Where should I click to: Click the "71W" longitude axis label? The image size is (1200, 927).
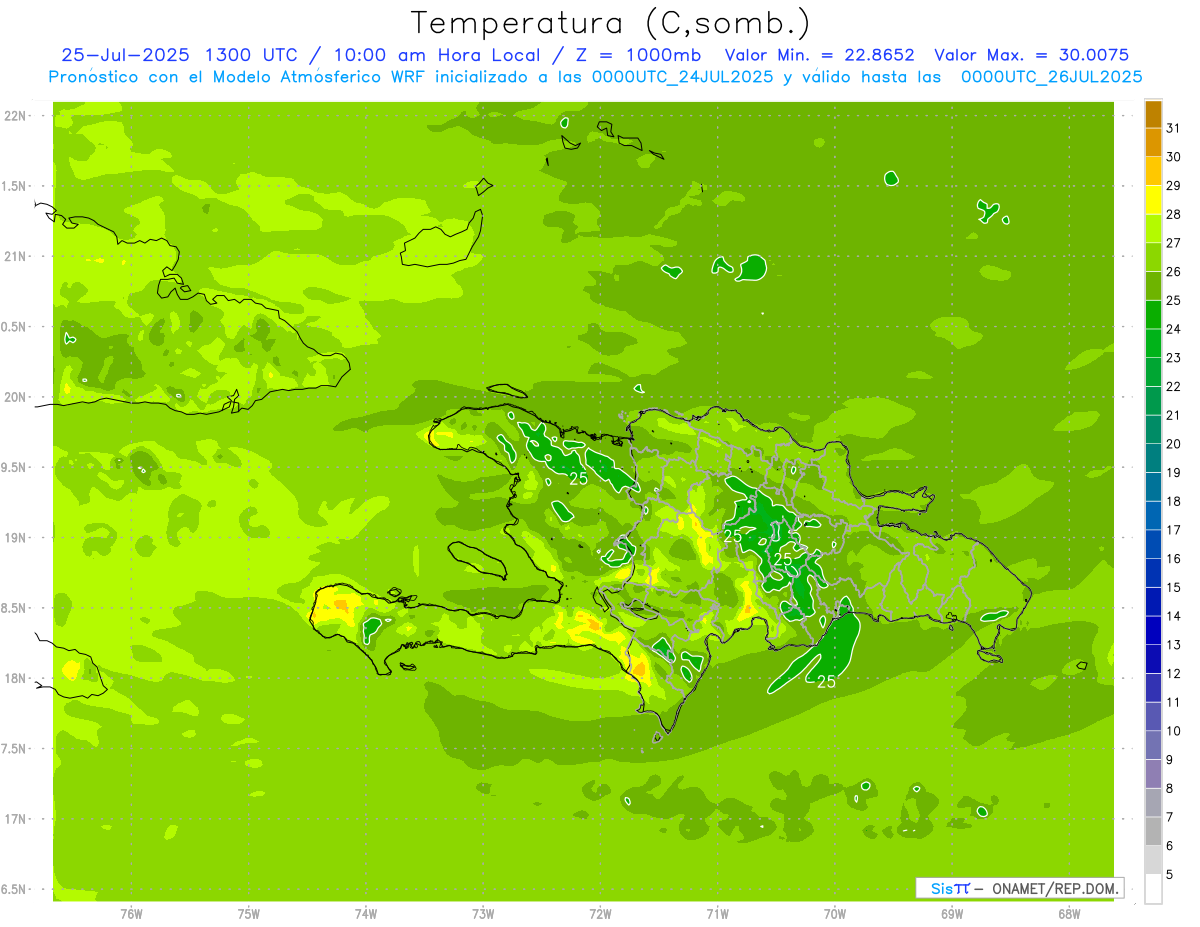click(x=717, y=914)
